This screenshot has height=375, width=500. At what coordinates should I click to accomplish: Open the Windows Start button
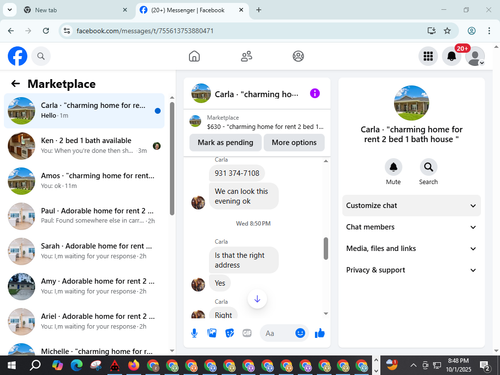pos(12,366)
